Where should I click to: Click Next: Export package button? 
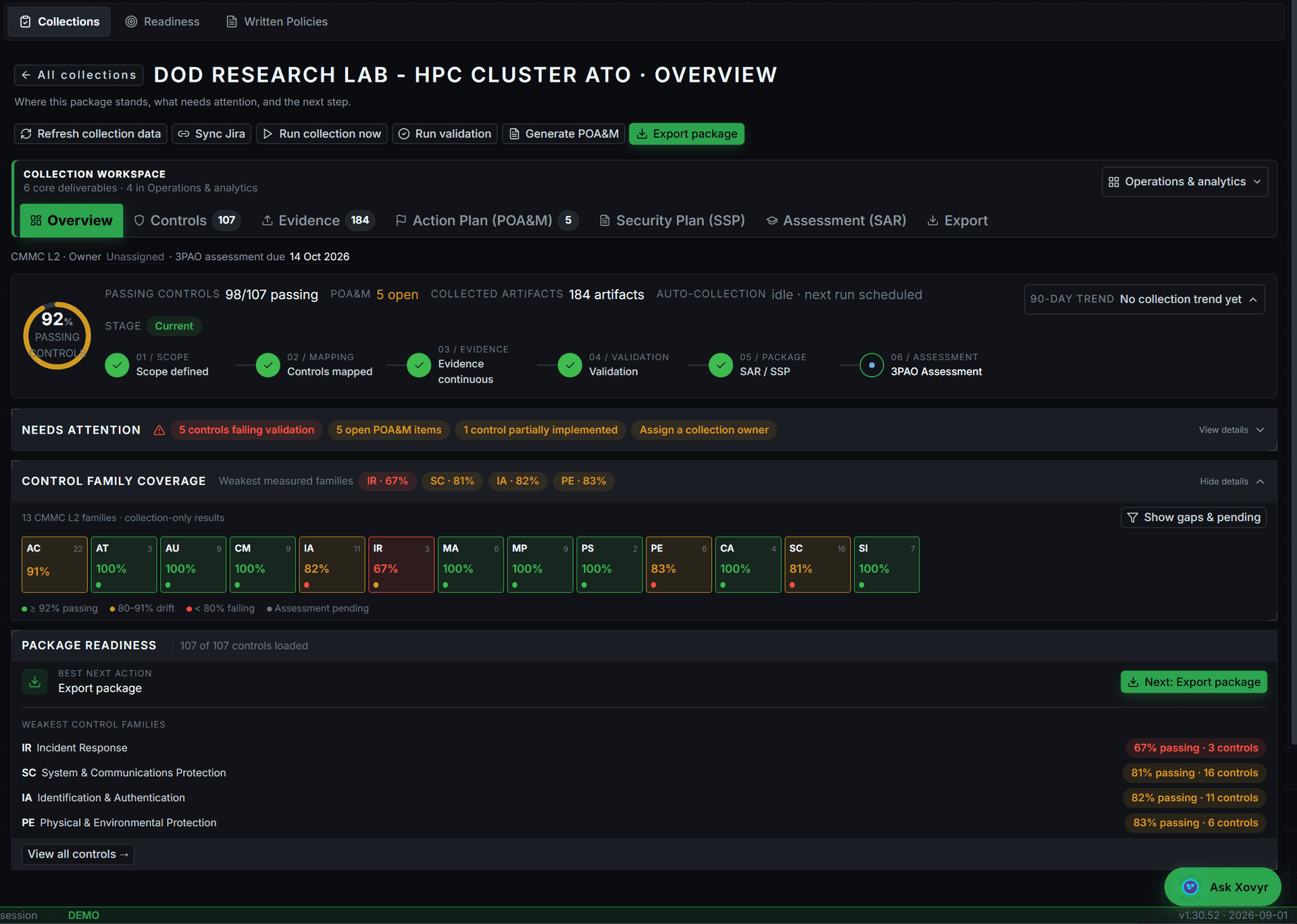[1194, 682]
